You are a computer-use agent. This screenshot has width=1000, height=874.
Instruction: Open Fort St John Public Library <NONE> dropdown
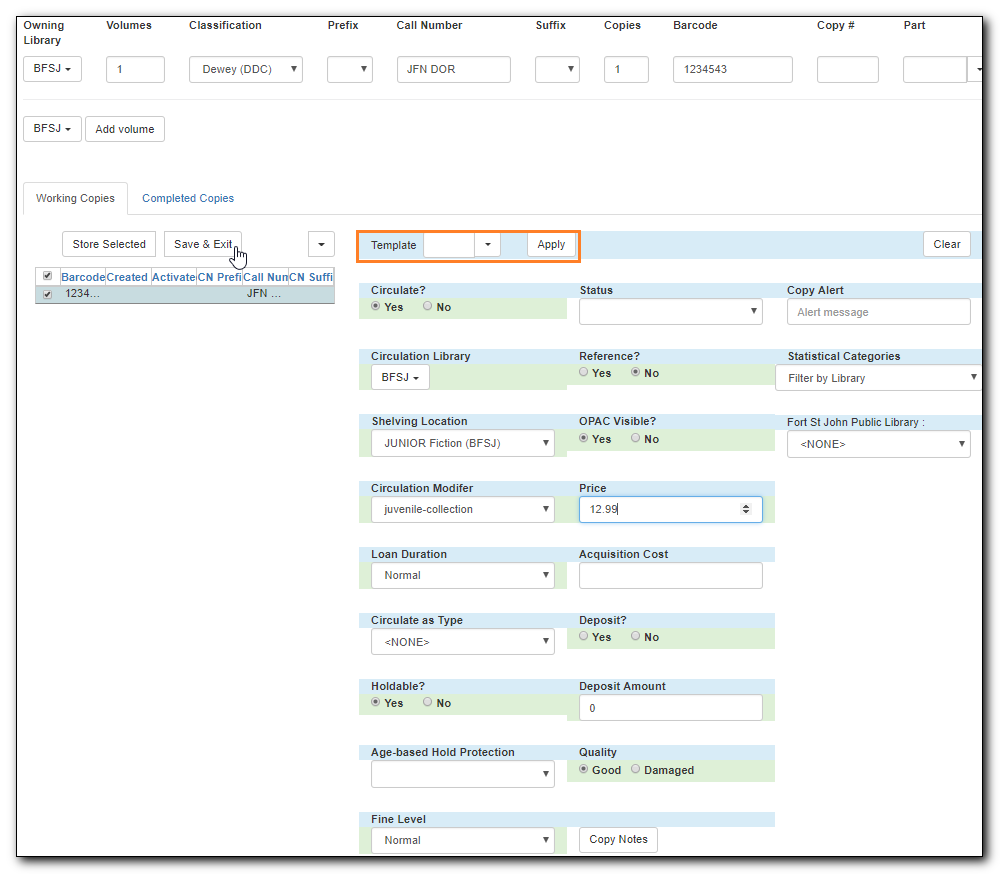879,444
